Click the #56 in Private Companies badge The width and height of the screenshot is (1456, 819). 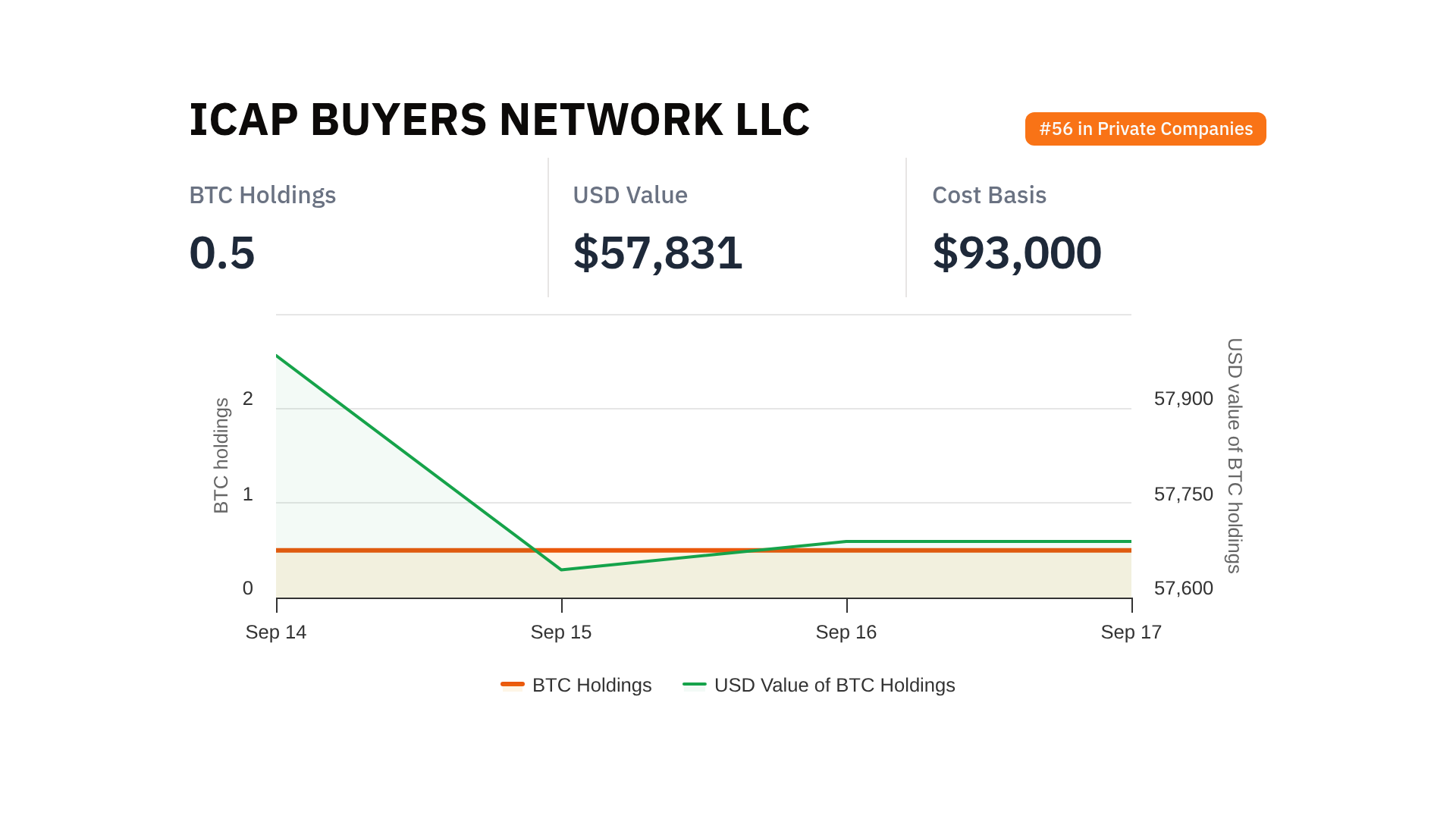click(x=1145, y=129)
